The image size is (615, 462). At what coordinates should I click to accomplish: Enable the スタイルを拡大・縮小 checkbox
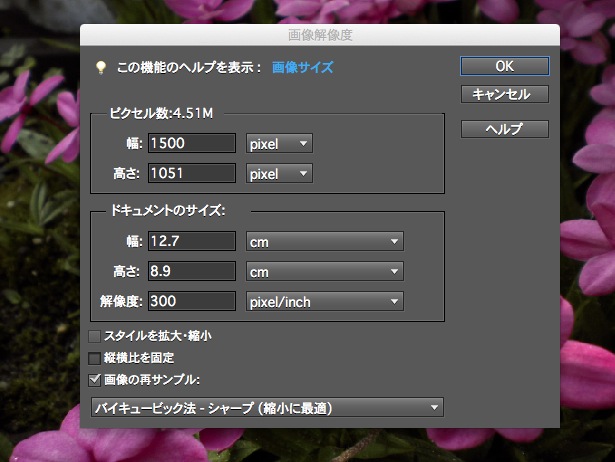point(95,336)
